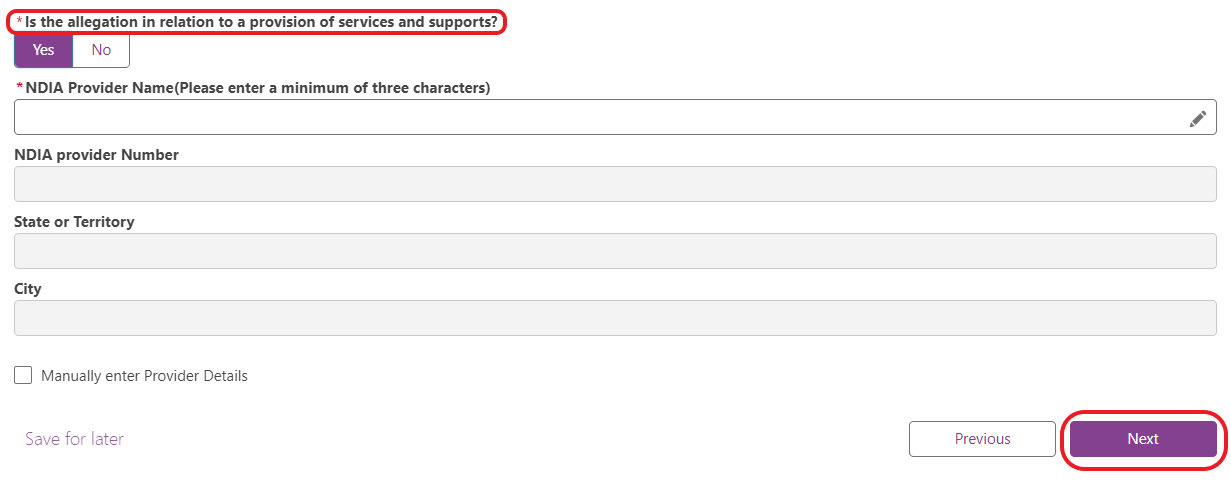Click the red asterisk before NDIA Provider Name

[19, 88]
